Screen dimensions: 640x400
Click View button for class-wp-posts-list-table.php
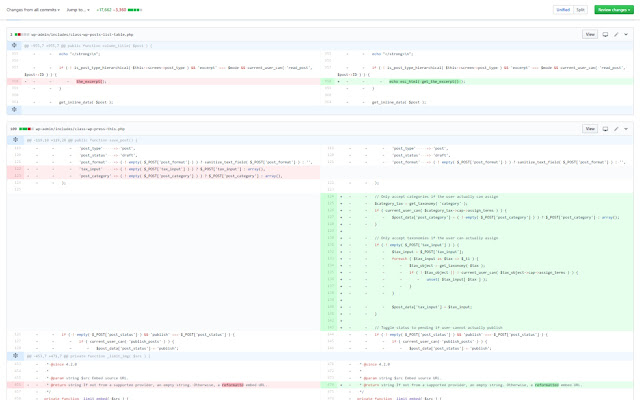pyautogui.click(x=589, y=34)
